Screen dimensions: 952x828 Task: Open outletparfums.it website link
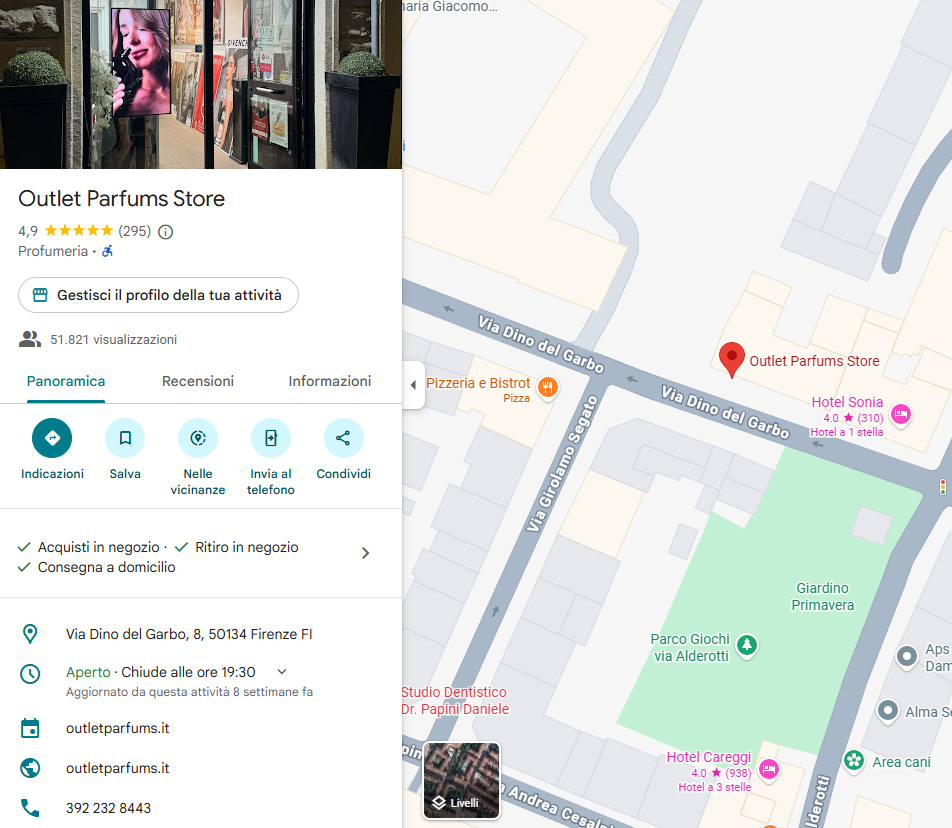pyautogui.click(x=118, y=768)
